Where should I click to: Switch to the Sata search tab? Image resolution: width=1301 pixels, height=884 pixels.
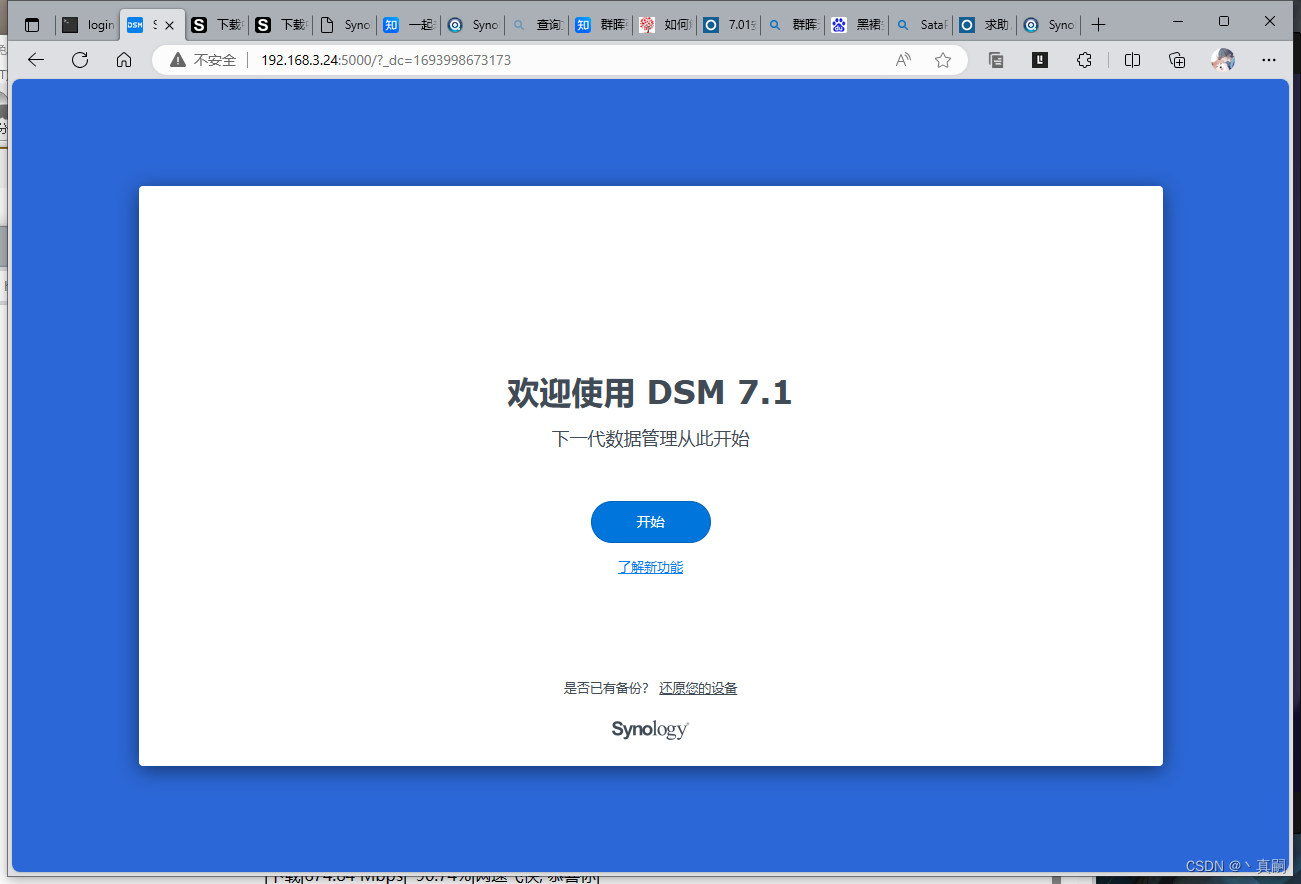pos(922,25)
